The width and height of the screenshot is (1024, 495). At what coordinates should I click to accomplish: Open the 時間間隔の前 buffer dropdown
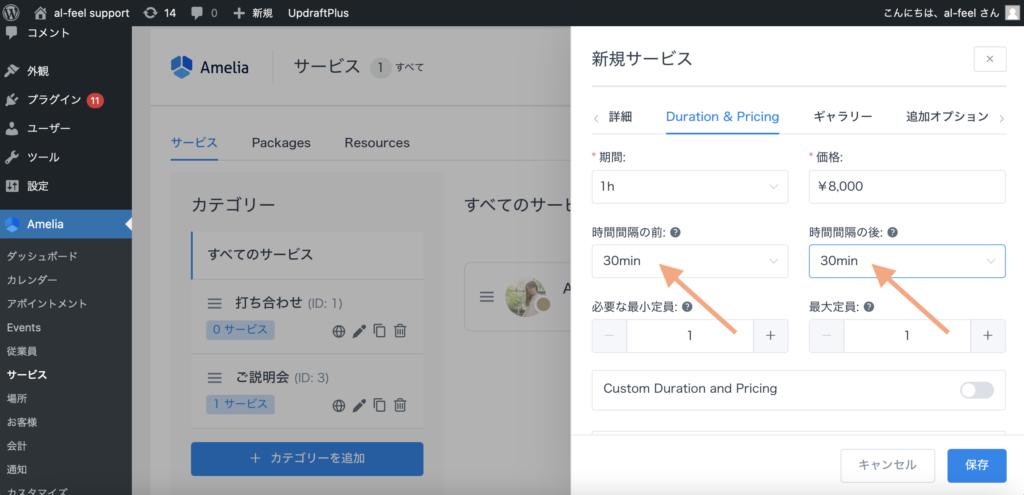tap(690, 261)
